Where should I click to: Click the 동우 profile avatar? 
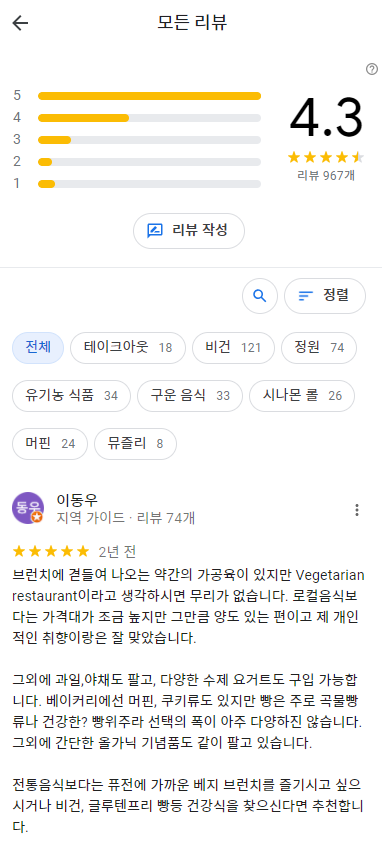tap(28, 508)
